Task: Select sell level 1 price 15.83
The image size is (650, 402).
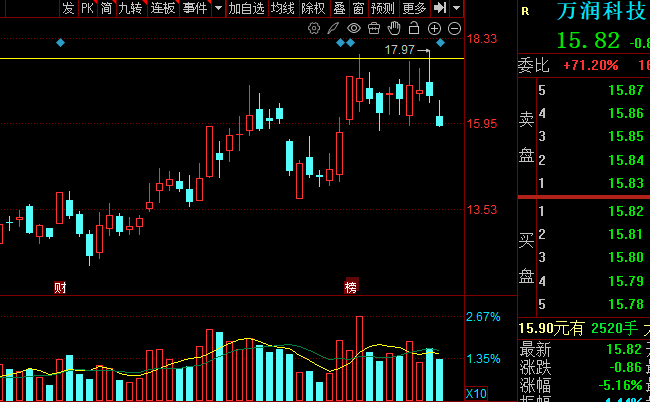Action: tap(626, 183)
